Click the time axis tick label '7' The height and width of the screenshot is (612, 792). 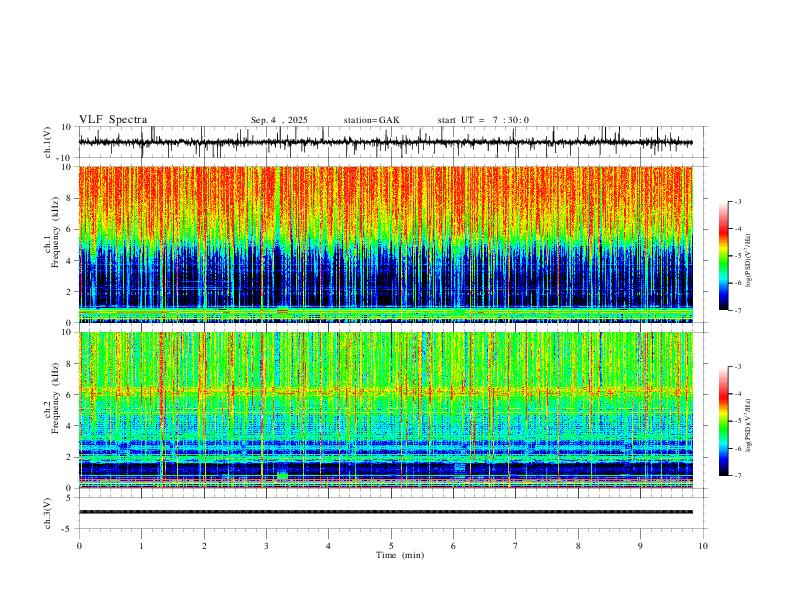[x=516, y=546]
